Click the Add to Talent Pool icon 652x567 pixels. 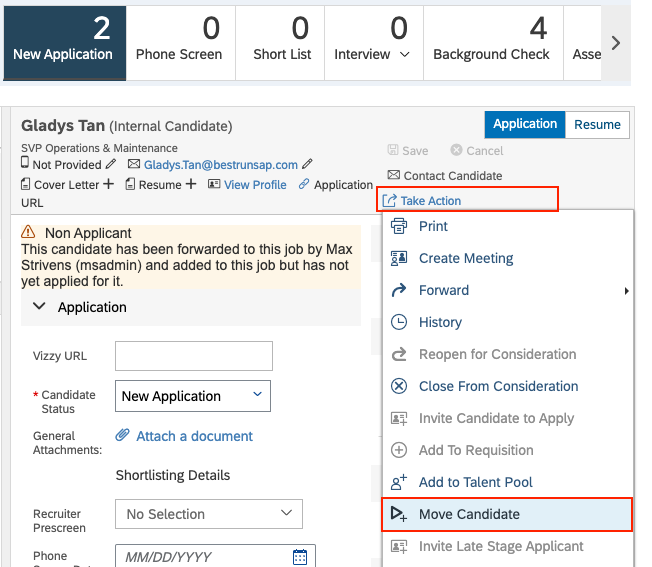[x=399, y=482]
